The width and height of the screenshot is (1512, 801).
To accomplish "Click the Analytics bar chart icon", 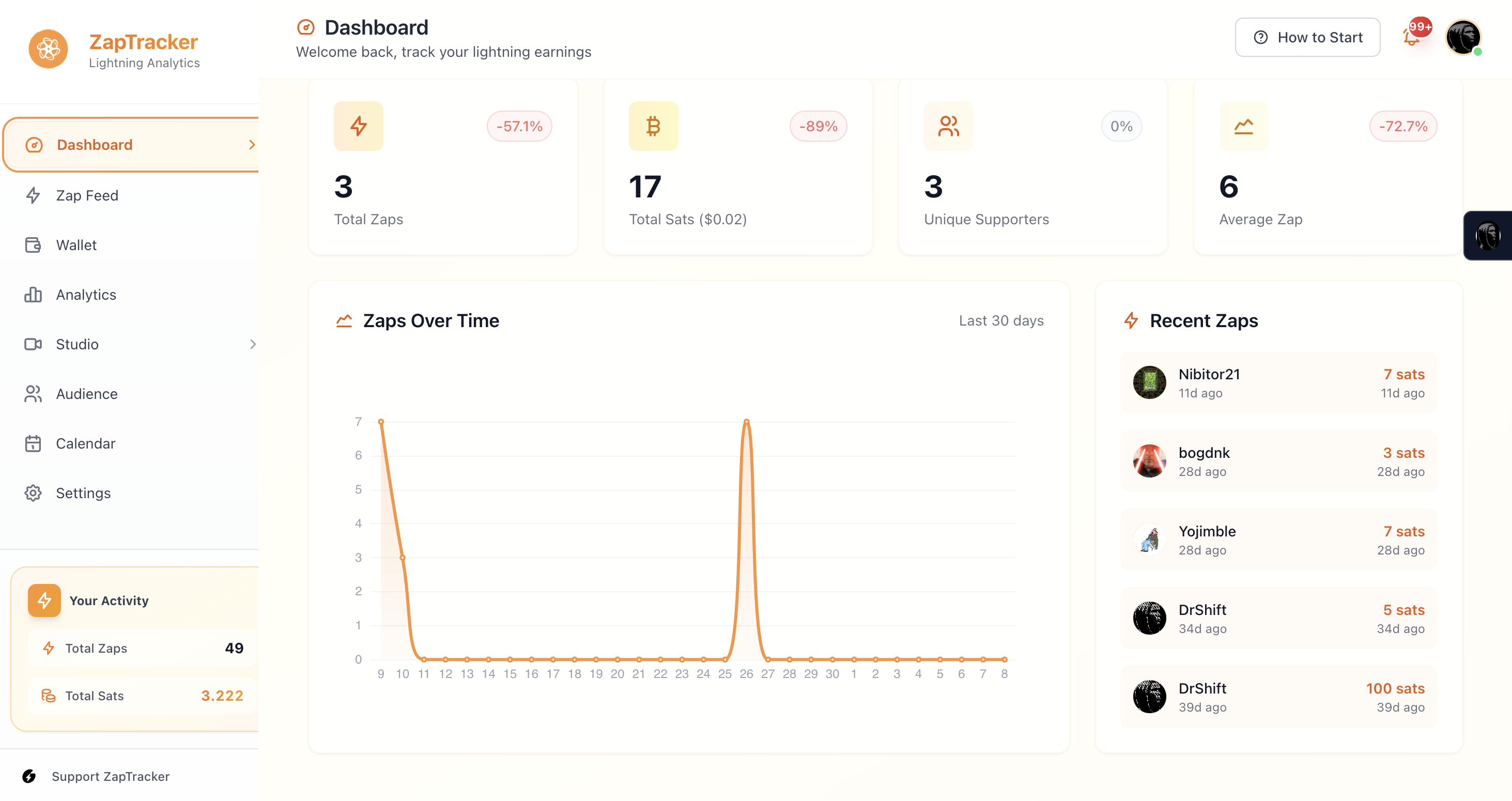I will click(x=33, y=295).
